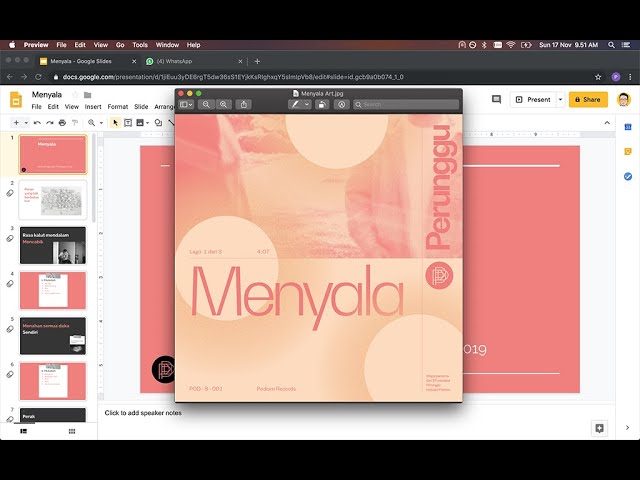Select the Text box tool in Slides
Image resolution: width=640 pixels, height=480 pixels.
click(128, 122)
